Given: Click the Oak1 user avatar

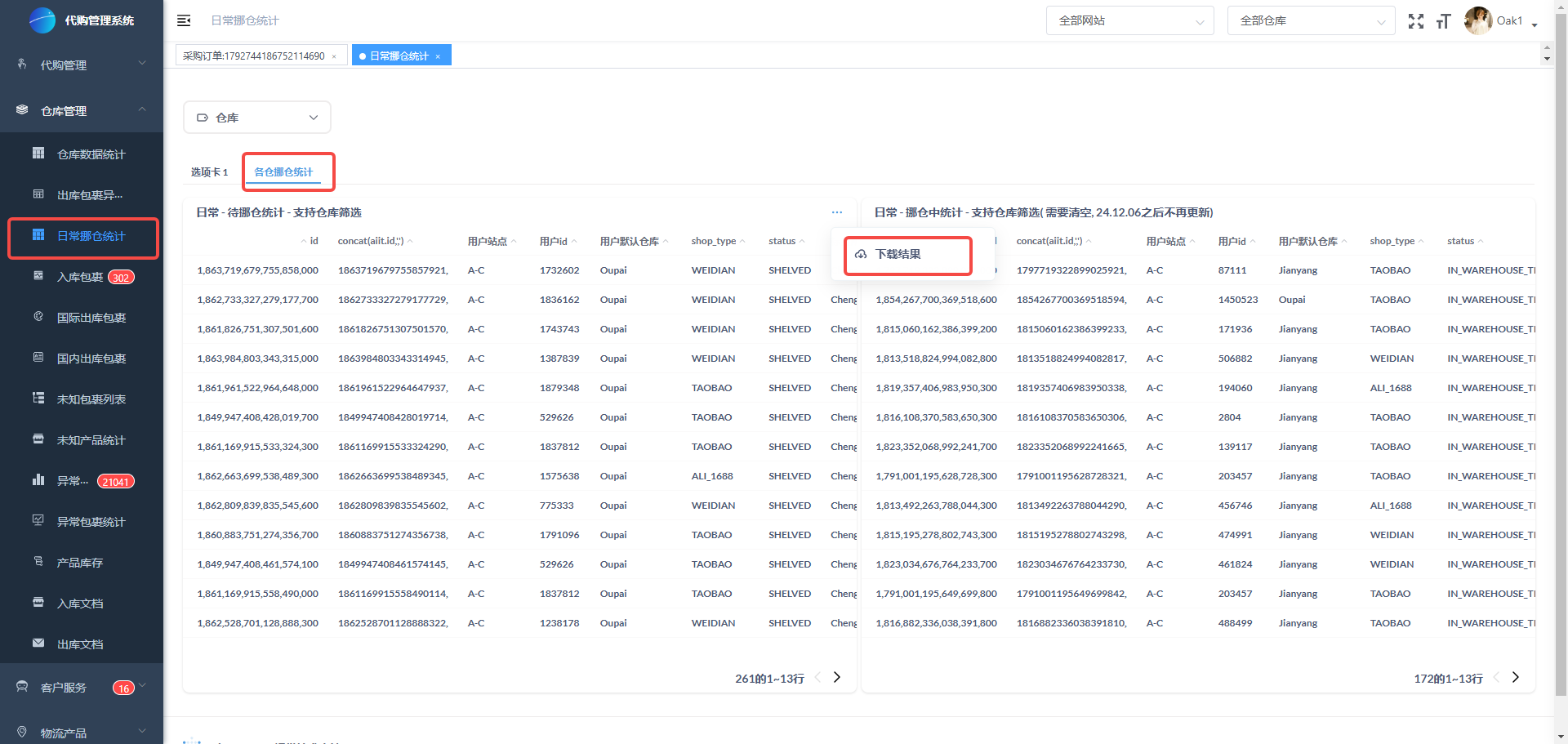Looking at the screenshot, I should coord(1477,20).
